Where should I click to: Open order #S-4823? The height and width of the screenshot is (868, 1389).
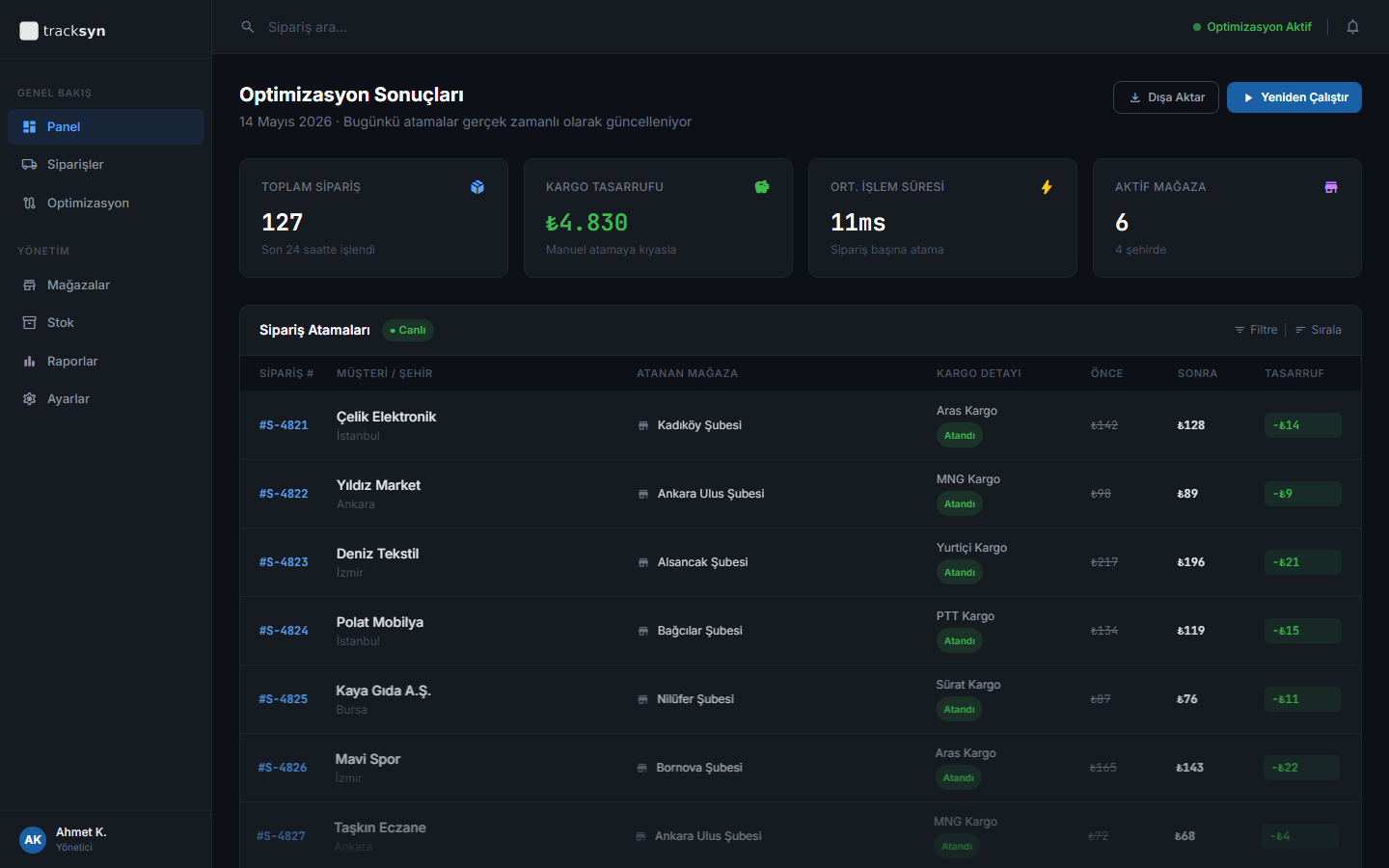point(284,562)
